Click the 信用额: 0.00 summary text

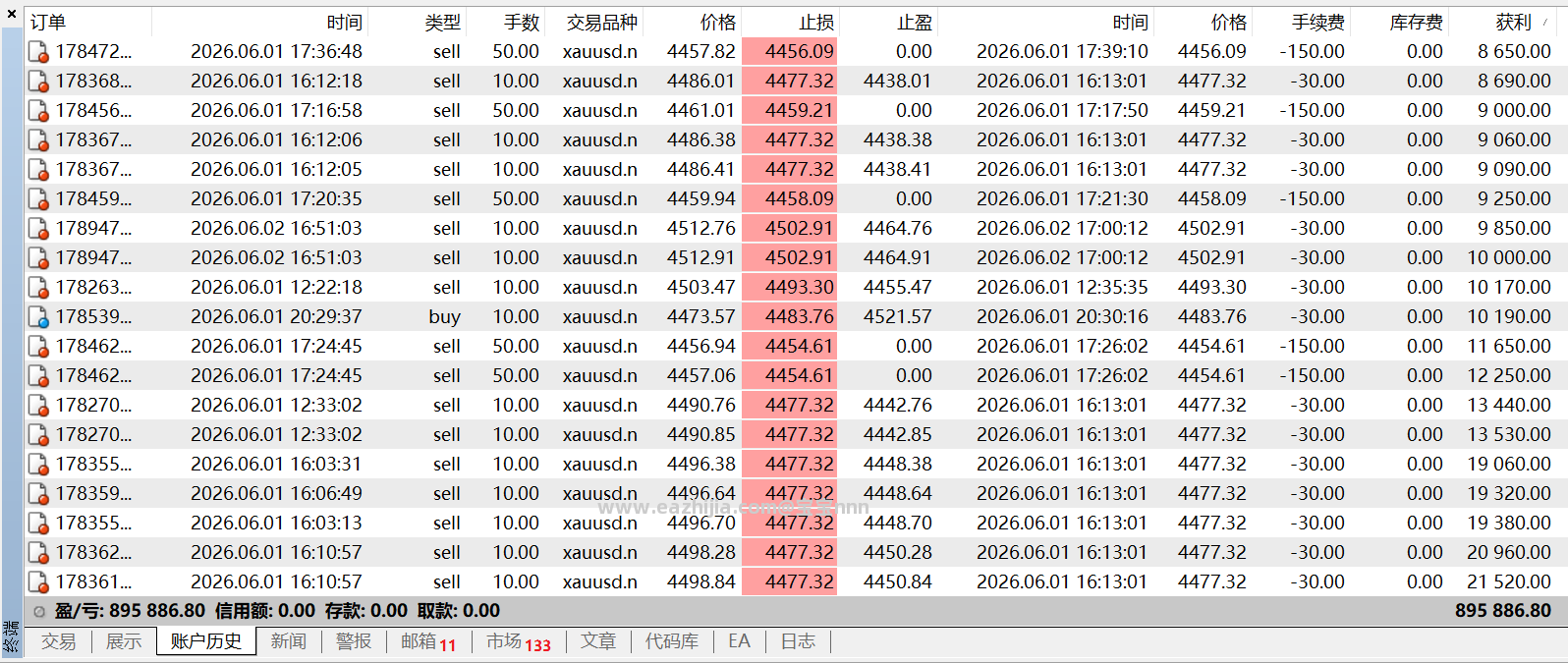[x=265, y=611]
